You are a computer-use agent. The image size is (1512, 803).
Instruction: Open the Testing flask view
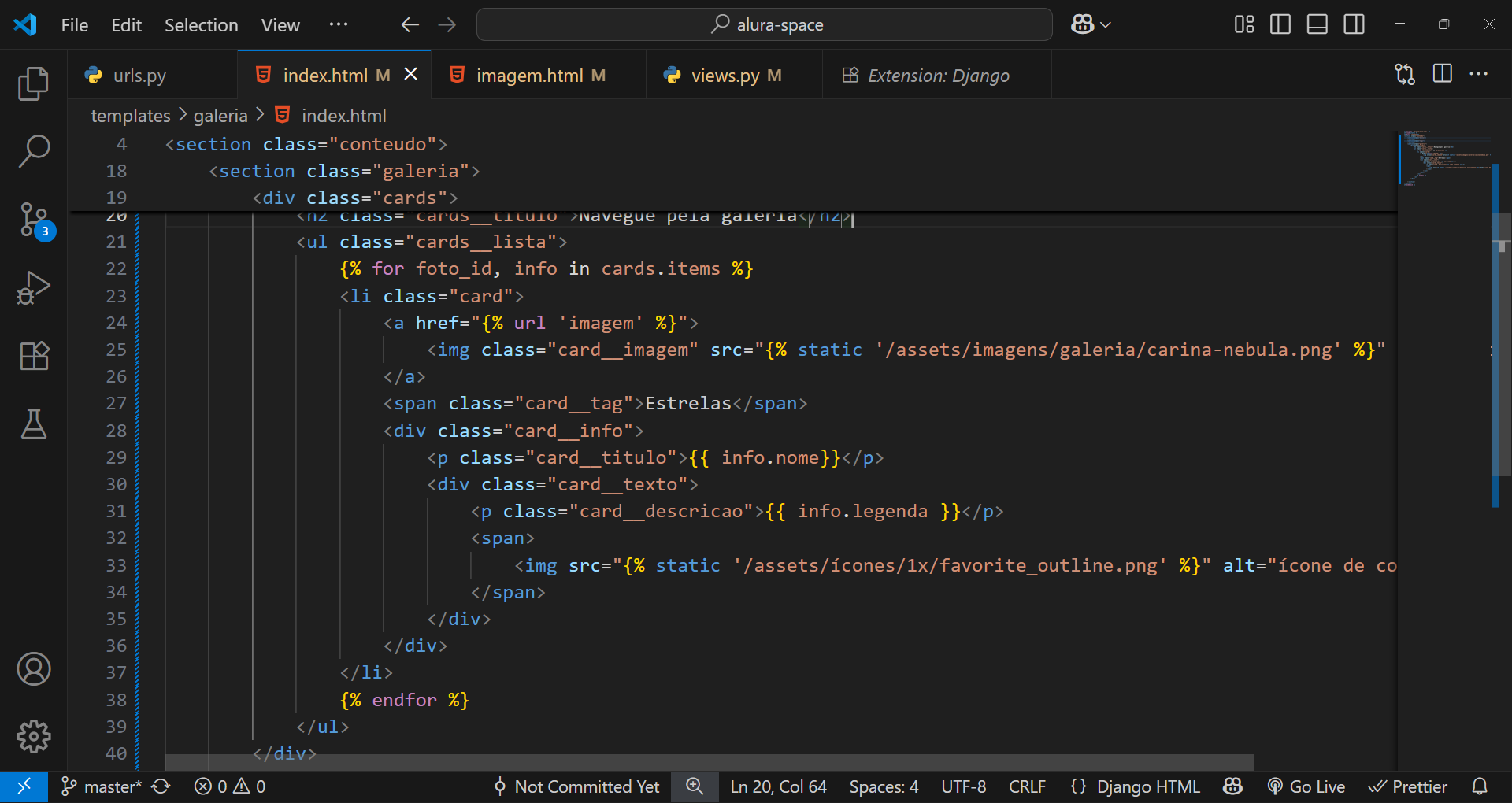point(33,424)
